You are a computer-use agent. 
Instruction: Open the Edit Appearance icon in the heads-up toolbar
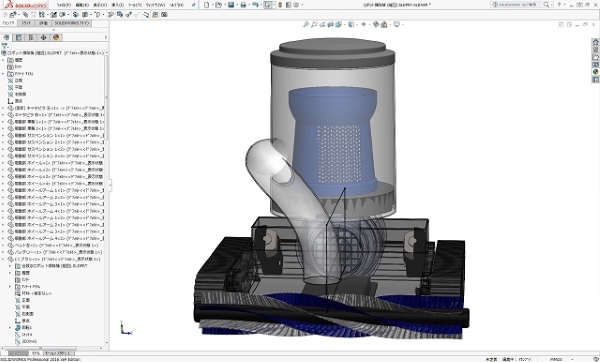(376, 24)
